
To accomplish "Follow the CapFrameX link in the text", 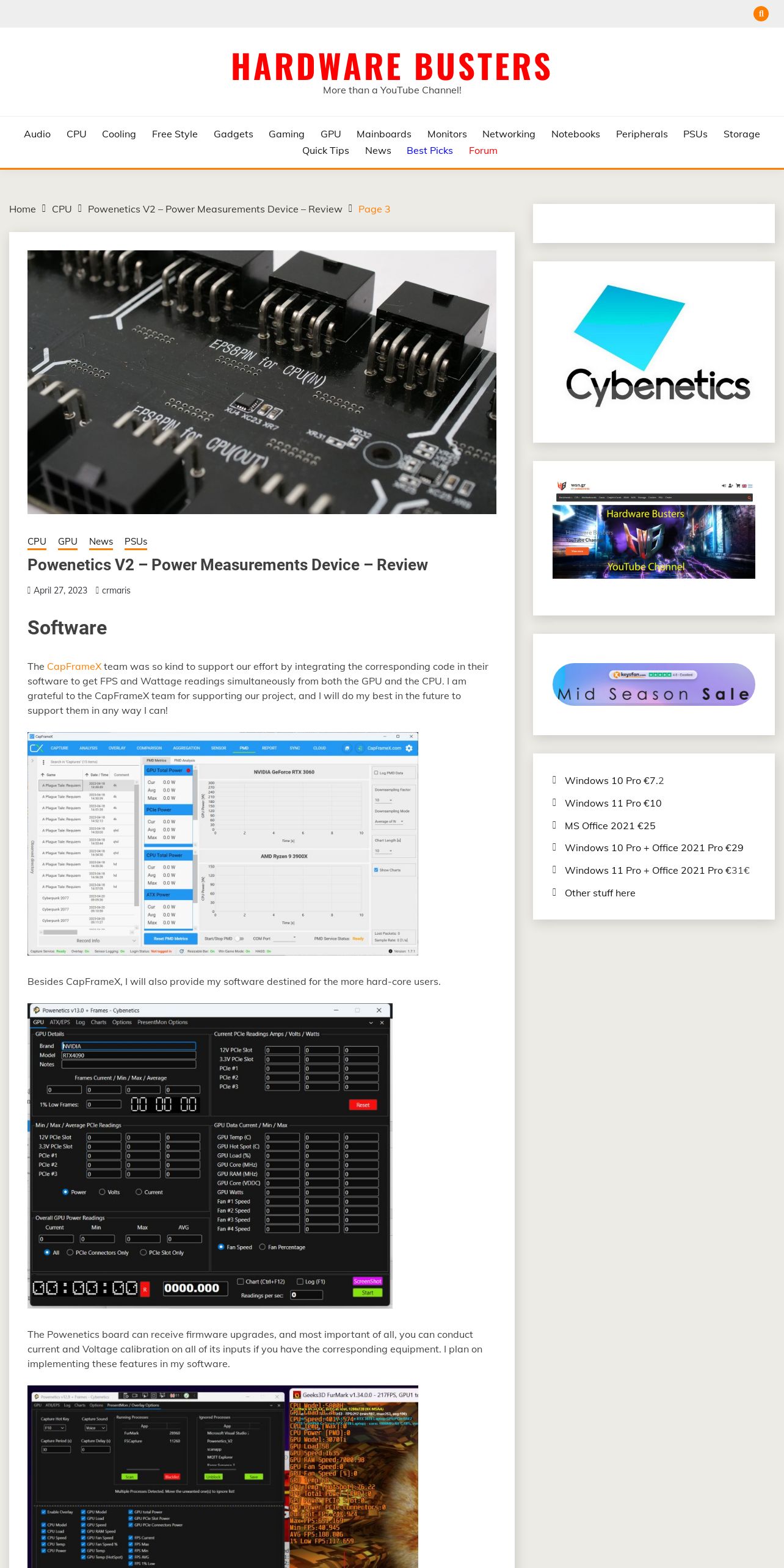I will click(x=74, y=666).
